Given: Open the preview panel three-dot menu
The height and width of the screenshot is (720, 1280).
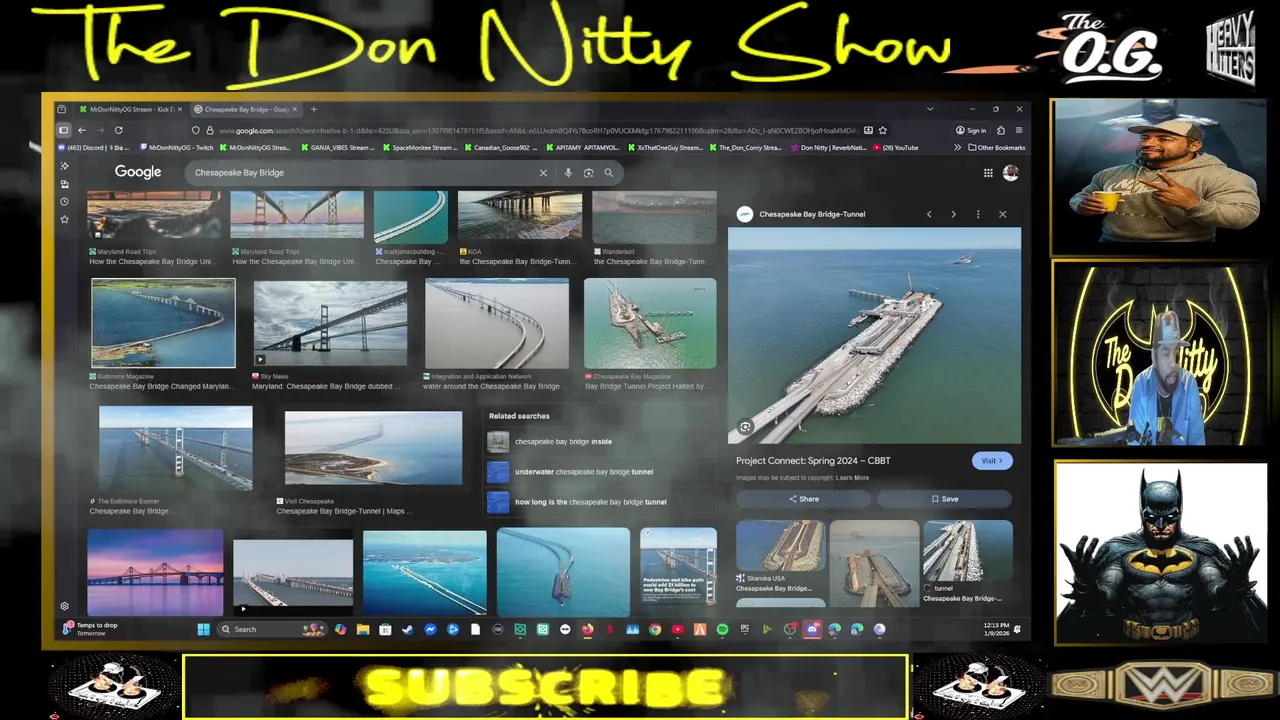Looking at the screenshot, I should [x=978, y=214].
